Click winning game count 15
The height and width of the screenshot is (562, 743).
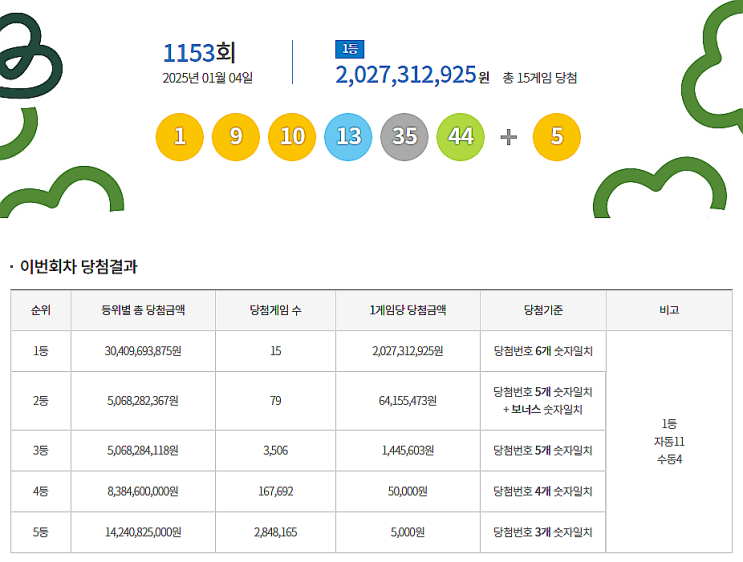point(276,351)
